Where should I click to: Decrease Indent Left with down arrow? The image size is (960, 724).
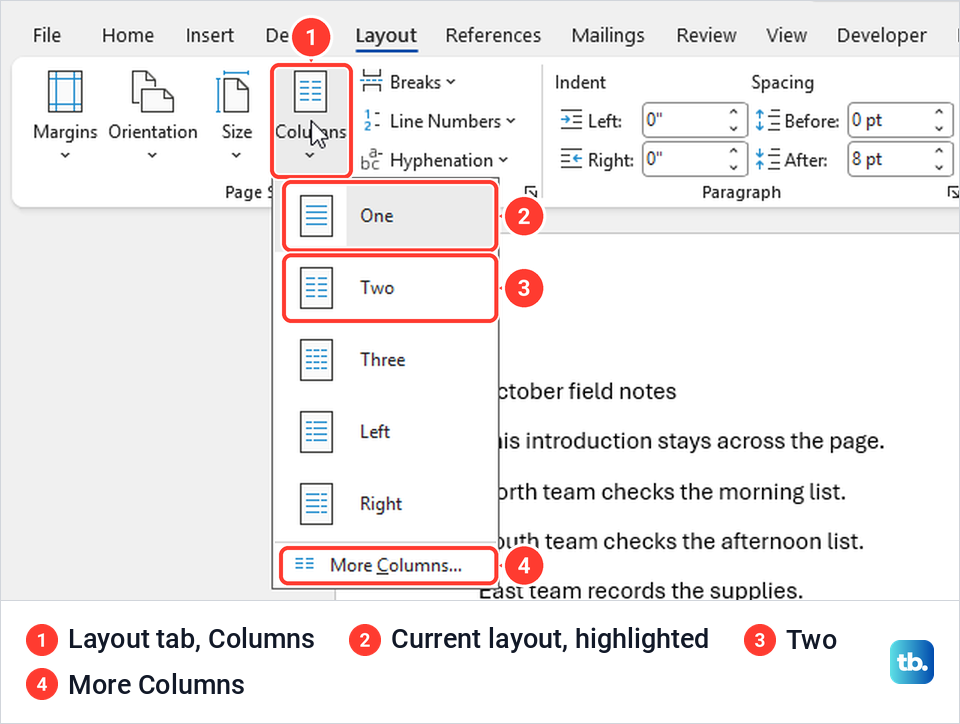(x=733, y=128)
